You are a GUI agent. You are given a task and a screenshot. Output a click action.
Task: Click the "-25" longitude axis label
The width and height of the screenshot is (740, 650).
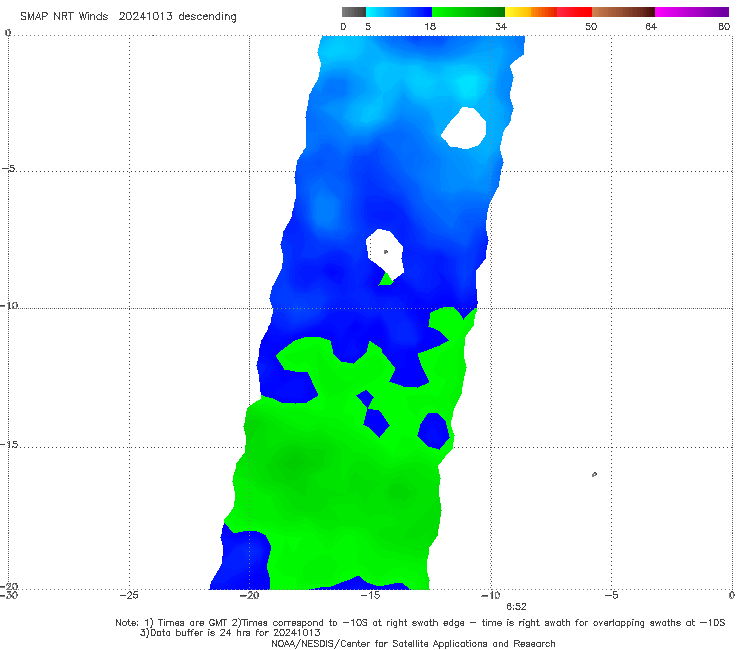(129, 595)
